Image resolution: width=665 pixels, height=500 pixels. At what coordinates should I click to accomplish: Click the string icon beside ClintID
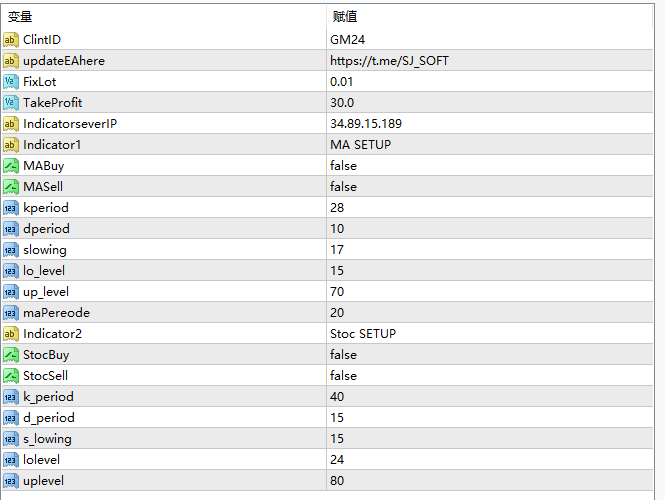(11, 40)
